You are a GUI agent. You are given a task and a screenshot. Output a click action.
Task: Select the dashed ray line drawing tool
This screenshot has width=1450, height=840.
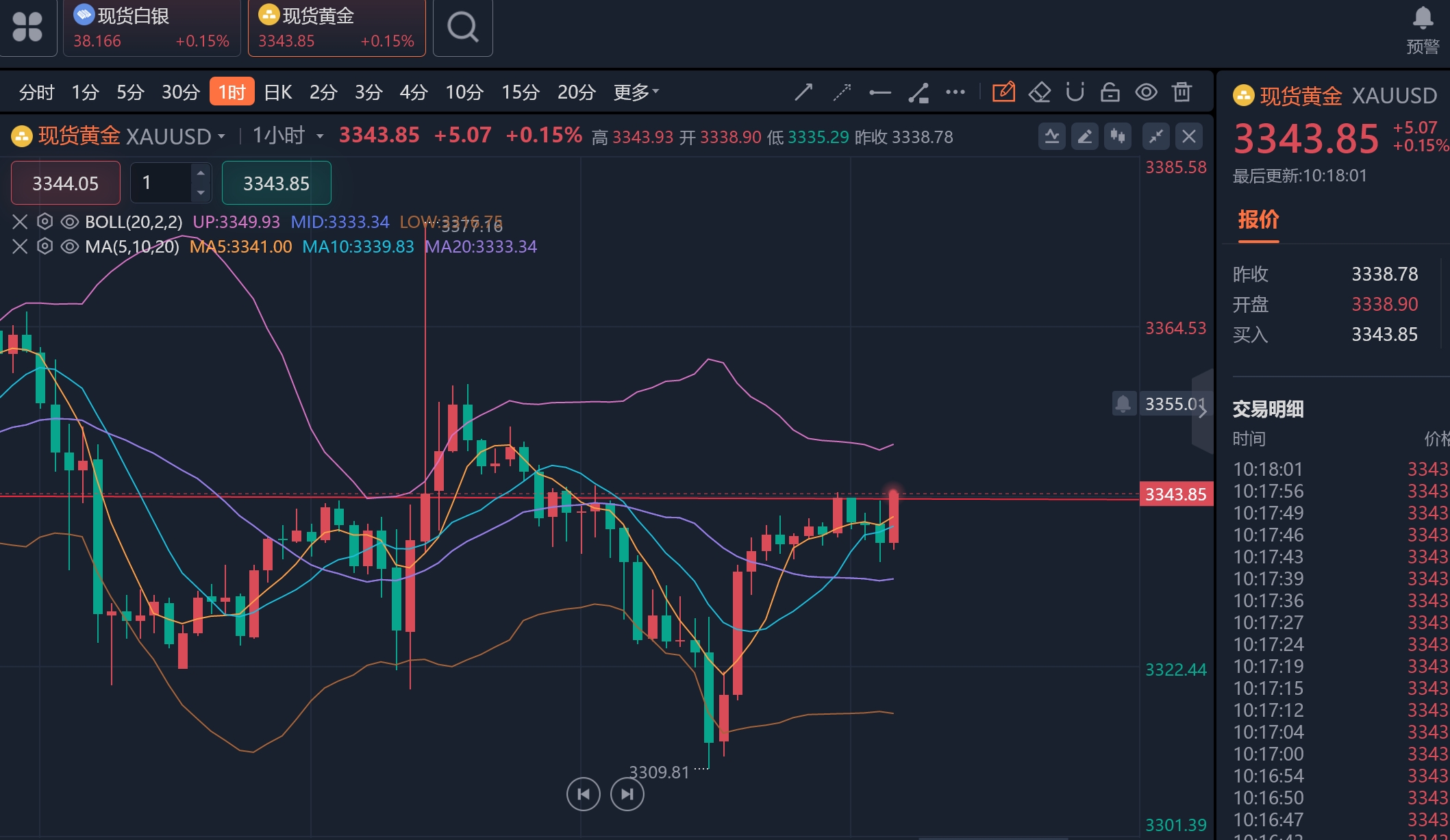tap(842, 92)
